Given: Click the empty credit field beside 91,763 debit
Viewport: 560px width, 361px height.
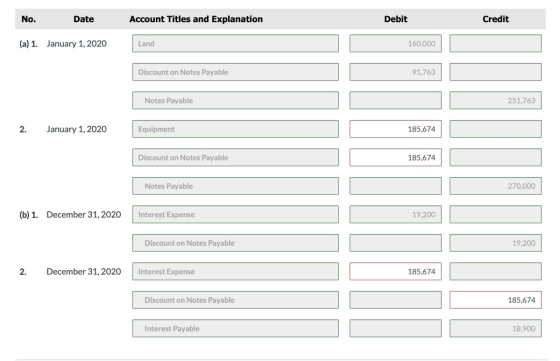Looking at the screenshot, I should point(495,72).
